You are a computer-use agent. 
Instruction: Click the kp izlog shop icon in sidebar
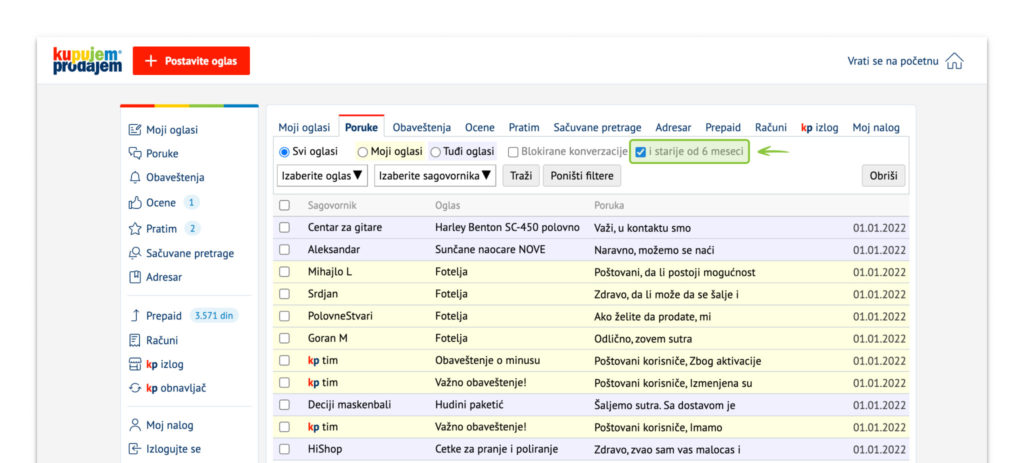pyautogui.click(x=135, y=364)
